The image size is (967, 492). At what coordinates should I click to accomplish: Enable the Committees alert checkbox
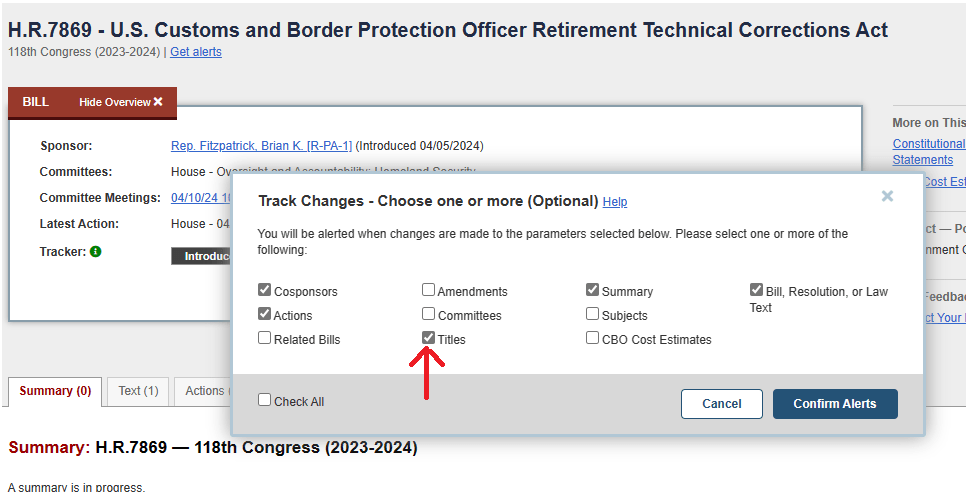[x=429, y=314]
